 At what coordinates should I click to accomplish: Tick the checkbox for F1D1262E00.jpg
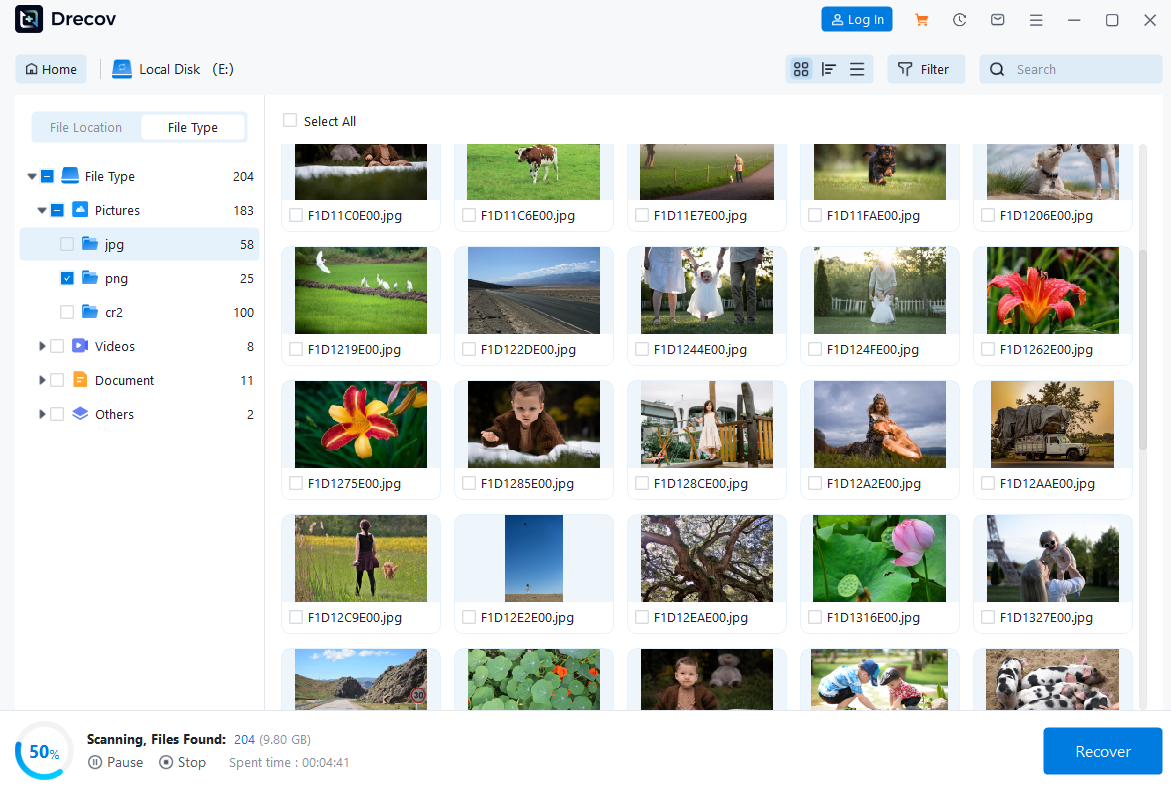[988, 349]
